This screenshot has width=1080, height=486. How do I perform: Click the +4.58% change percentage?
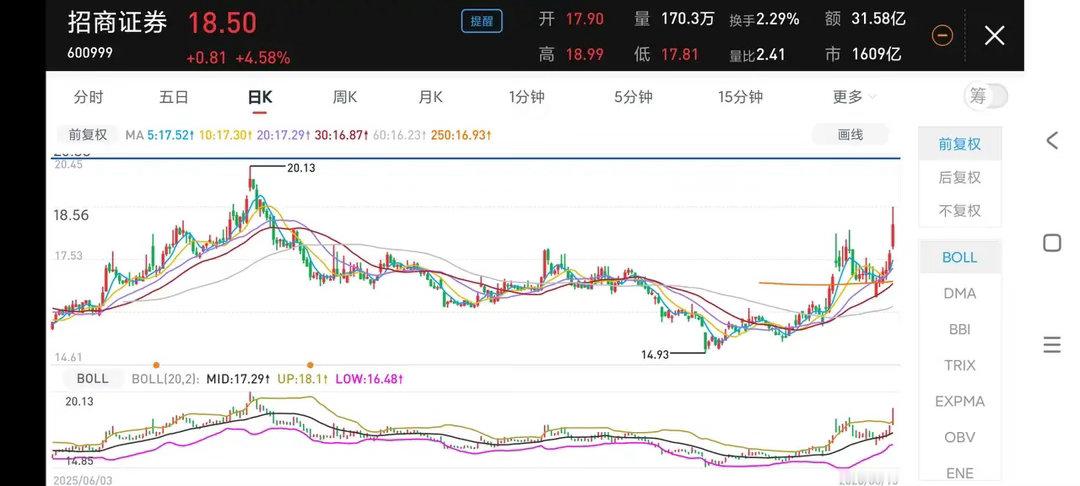click(x=262, y=58)
